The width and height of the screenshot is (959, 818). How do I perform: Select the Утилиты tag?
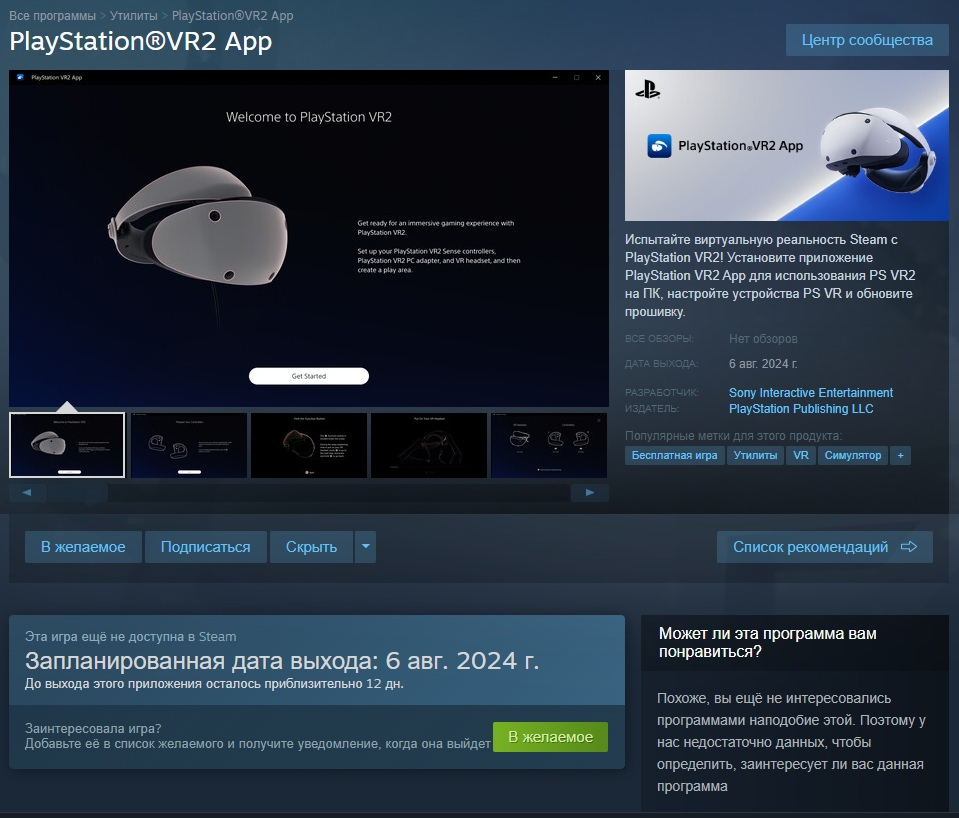click(755, 455)
